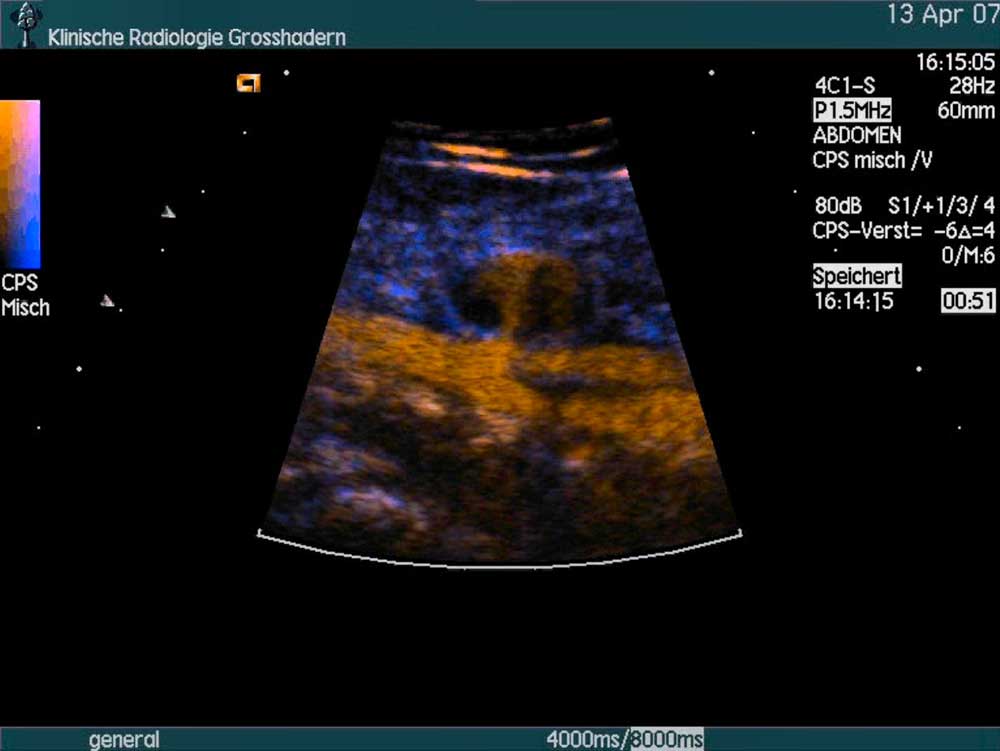Click the 13 Apr 07 date display
1000x751 pixels.
[x=940, y=14]
